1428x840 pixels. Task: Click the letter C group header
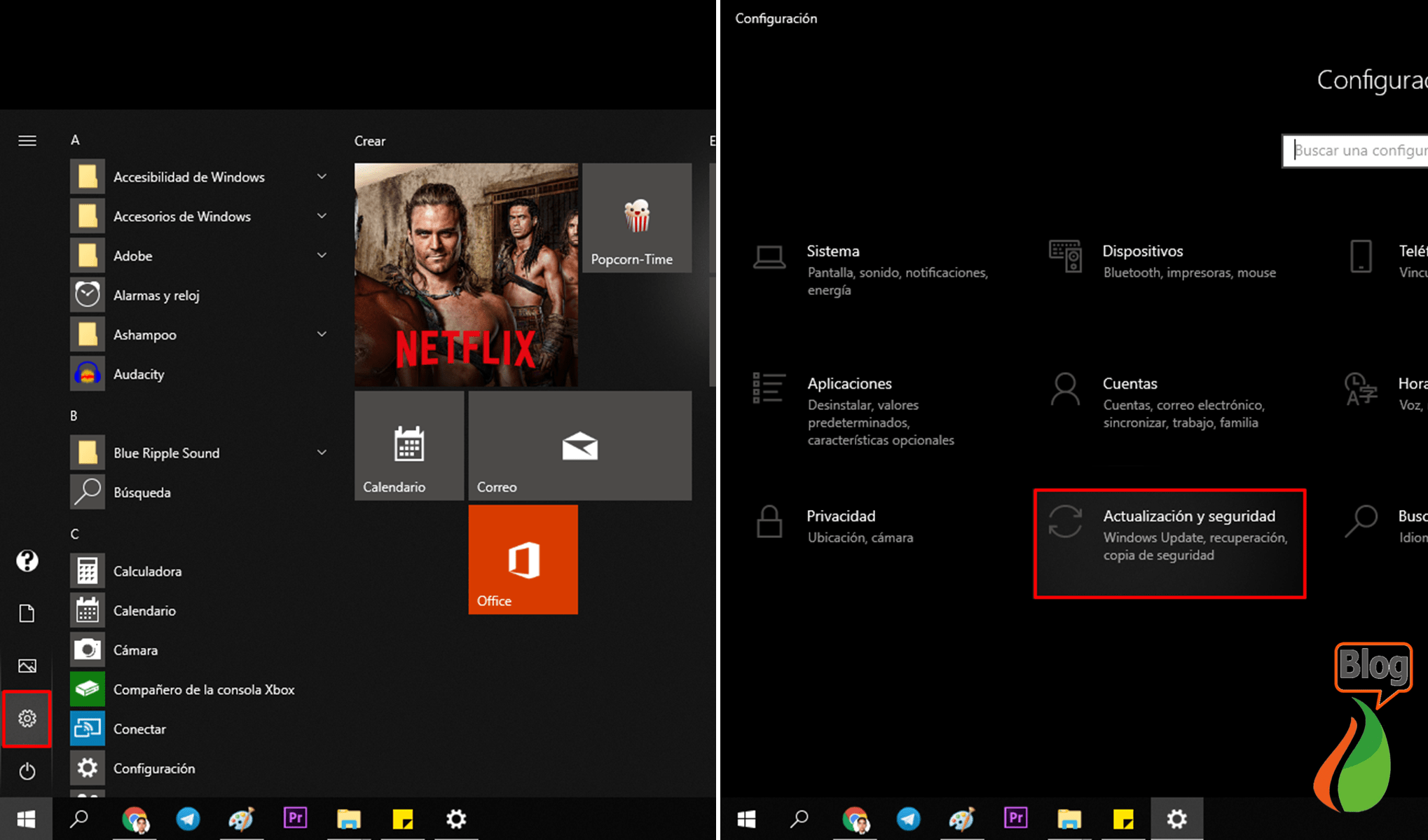pyautogui.click(x=74, y=534)
